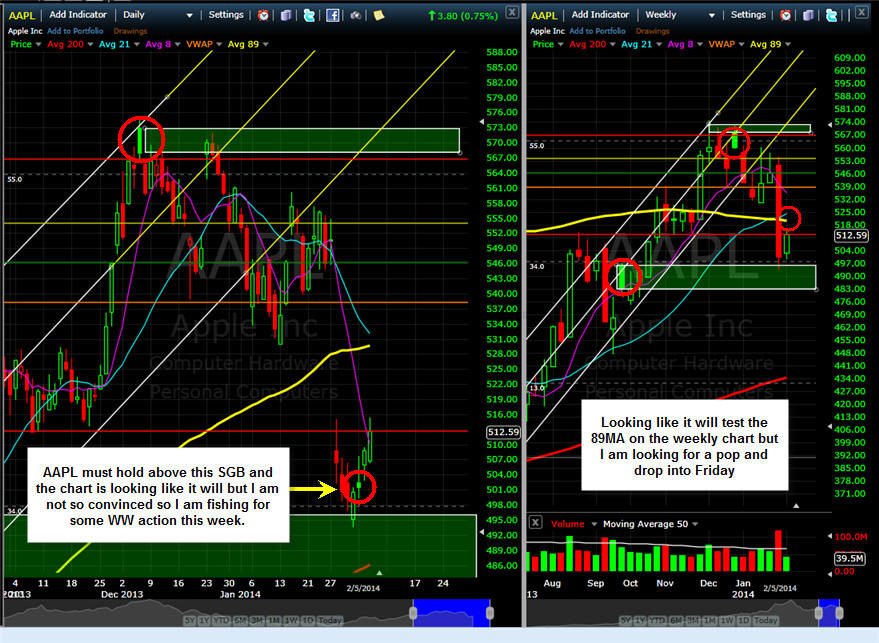Click the 2/5/2014 date marker on Weekly chart
The height and width of the screenshot is (643, 879).
780,588
